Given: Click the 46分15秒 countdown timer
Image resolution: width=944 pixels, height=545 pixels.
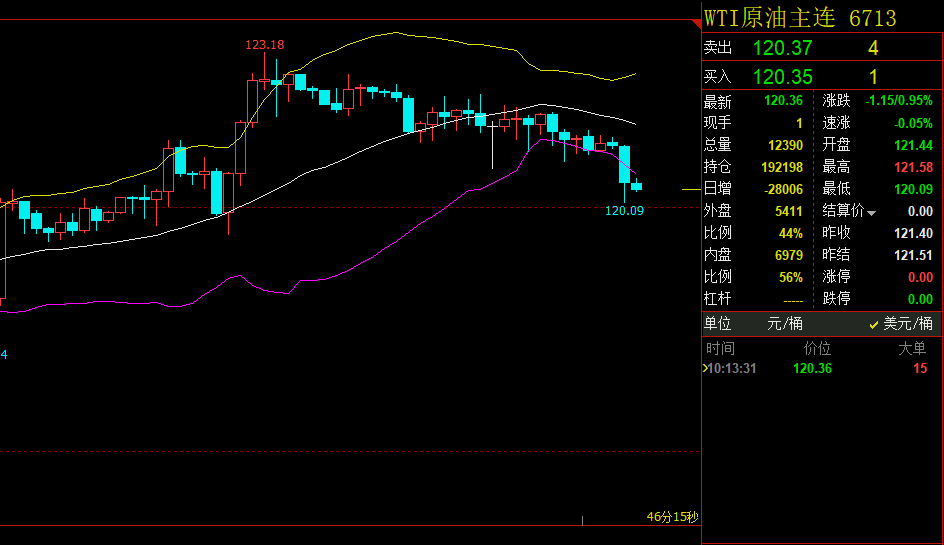Looking at the screenshot, I should [672, 517].
